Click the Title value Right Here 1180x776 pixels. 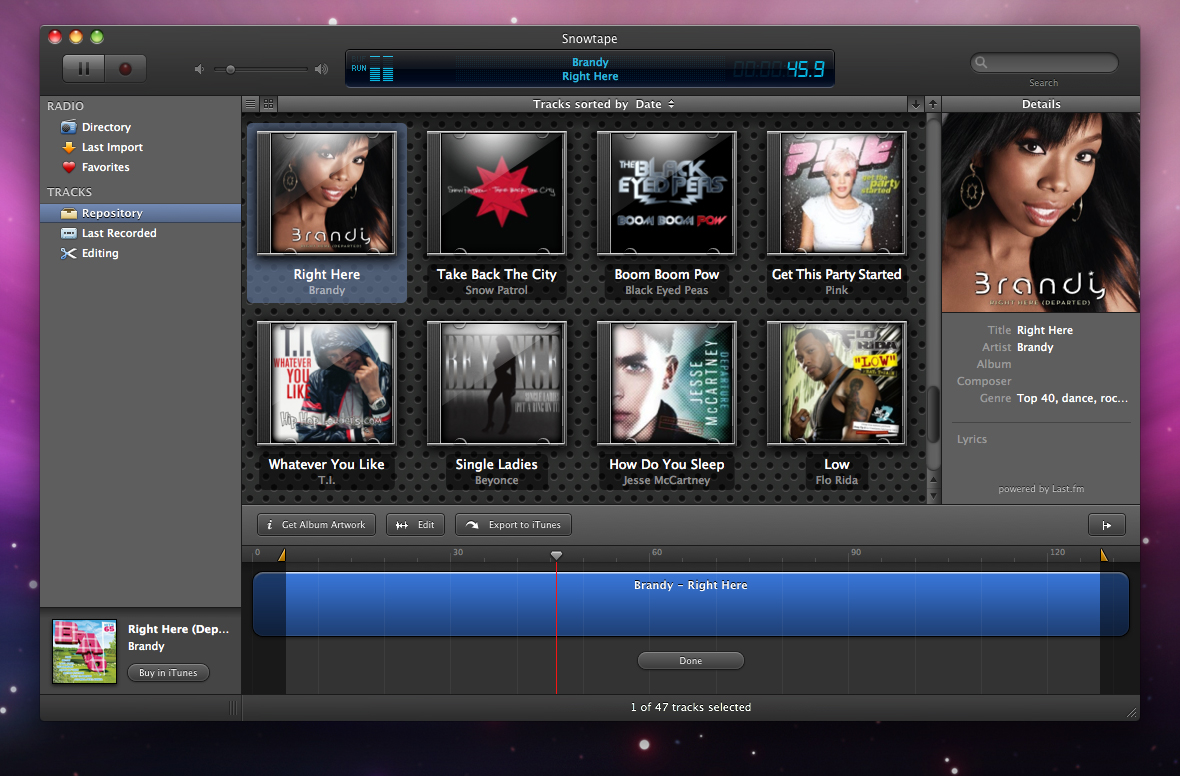[x=1045, y=330]
